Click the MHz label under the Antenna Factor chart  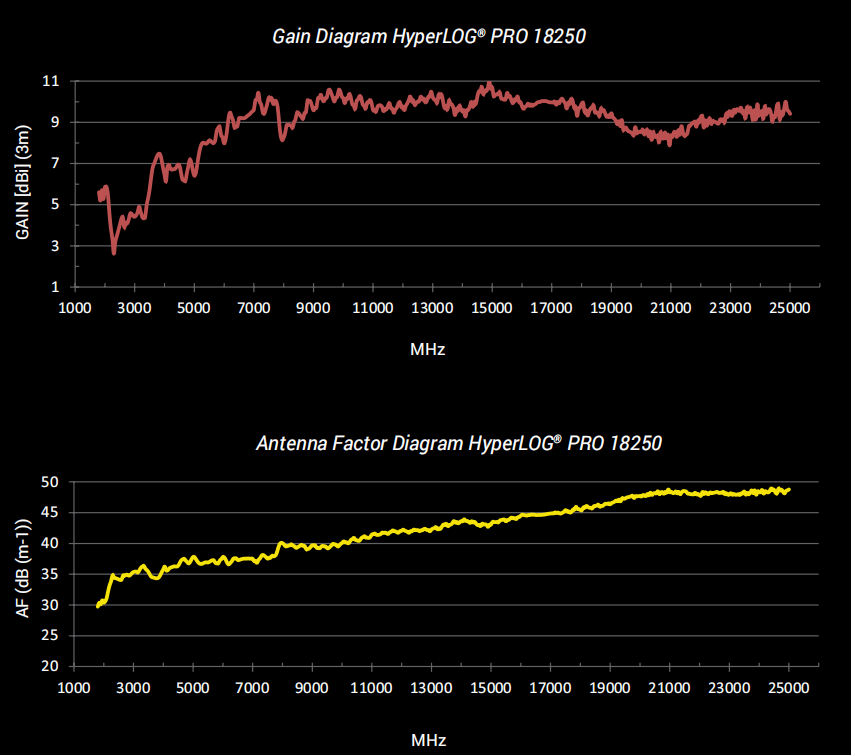[429, 740]
